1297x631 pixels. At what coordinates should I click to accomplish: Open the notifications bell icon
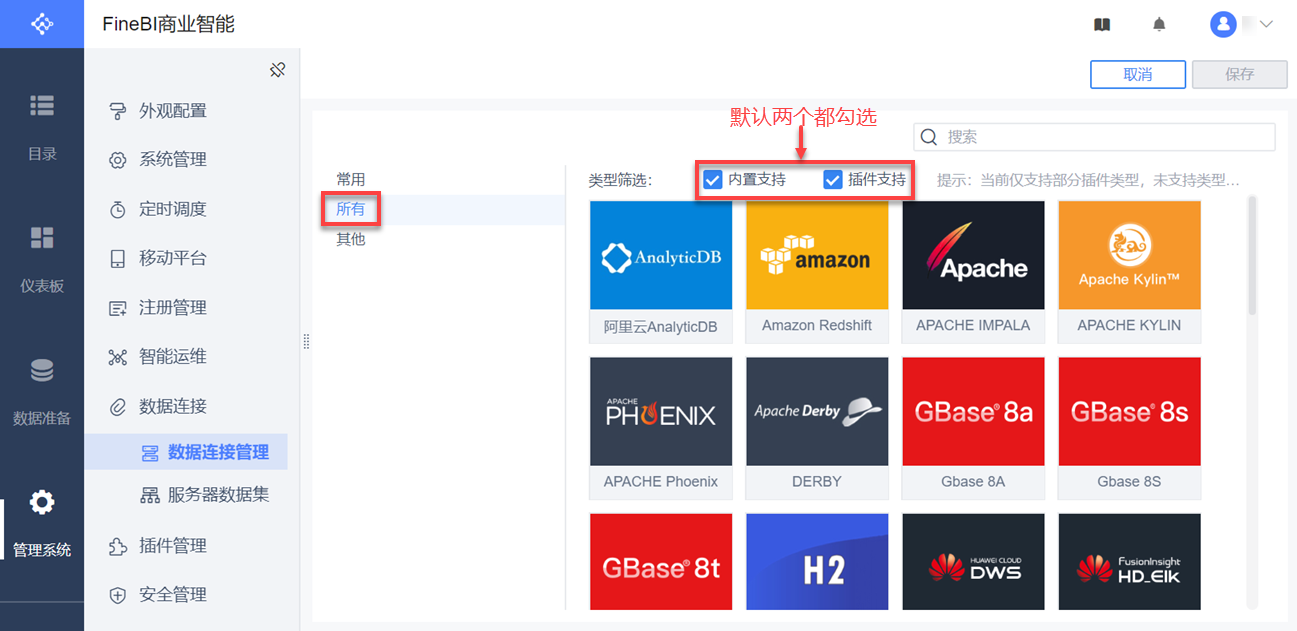(x=1159, y=25)
